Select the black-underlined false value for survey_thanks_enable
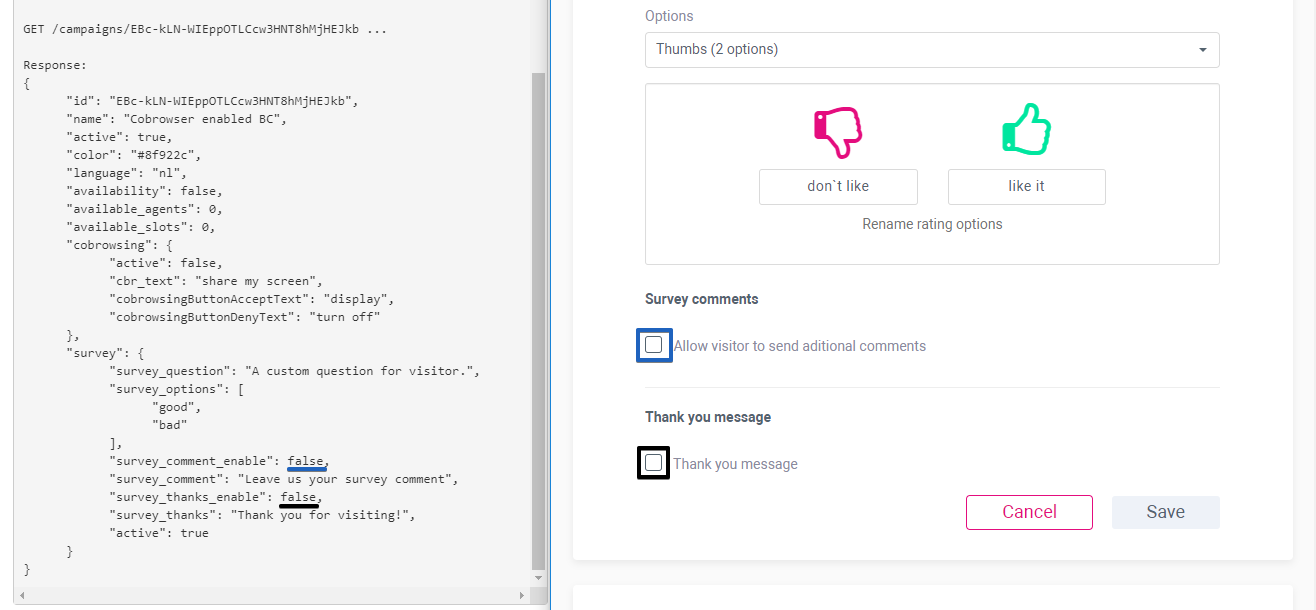 [298, 496]
